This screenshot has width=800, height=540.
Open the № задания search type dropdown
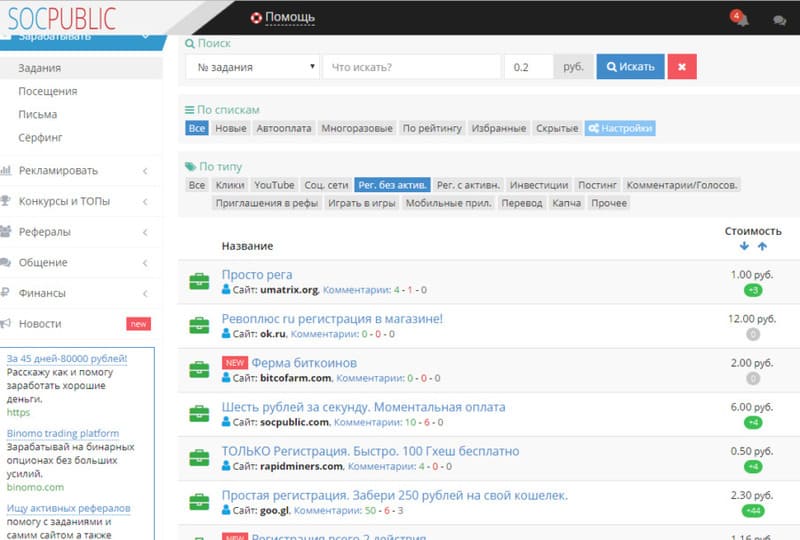click(x=252, y=67)
